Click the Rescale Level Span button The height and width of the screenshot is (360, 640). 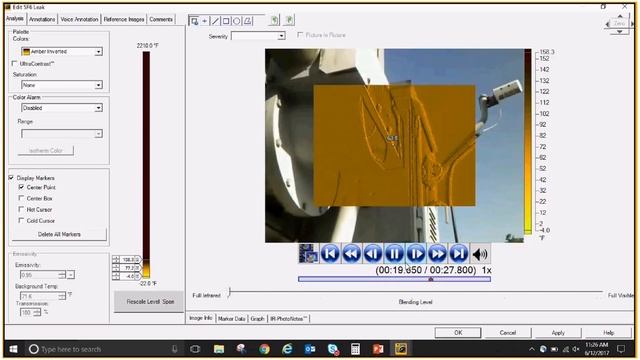coord(150,302)
